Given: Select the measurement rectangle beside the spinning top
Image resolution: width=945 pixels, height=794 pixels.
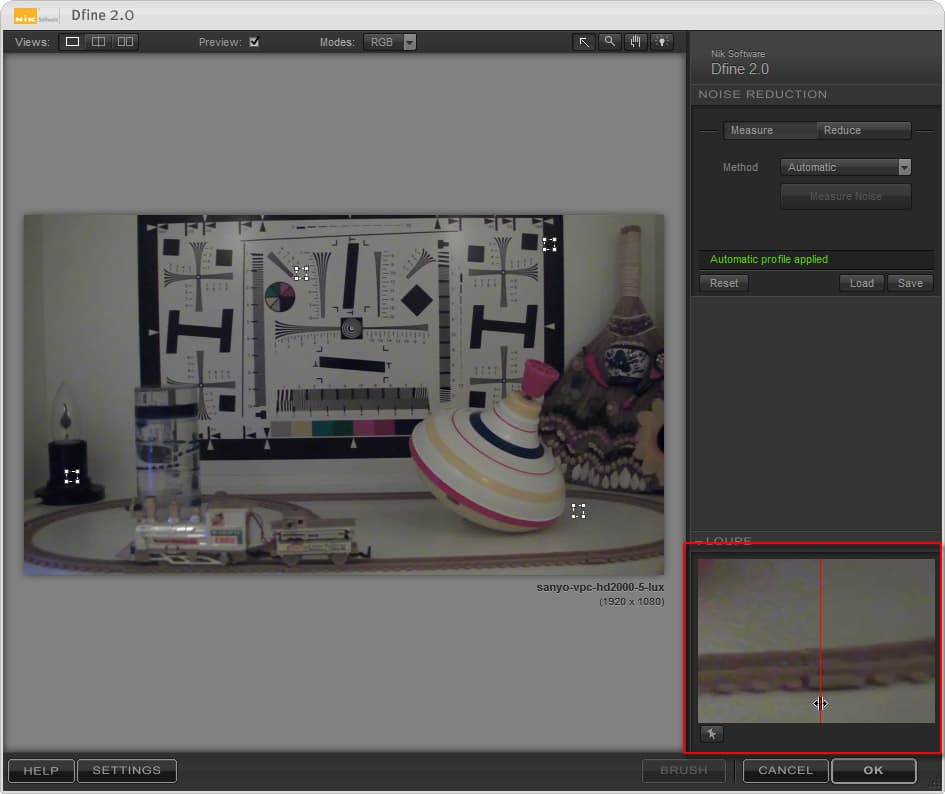Looking at the screenshot, I should click(579, 511).
